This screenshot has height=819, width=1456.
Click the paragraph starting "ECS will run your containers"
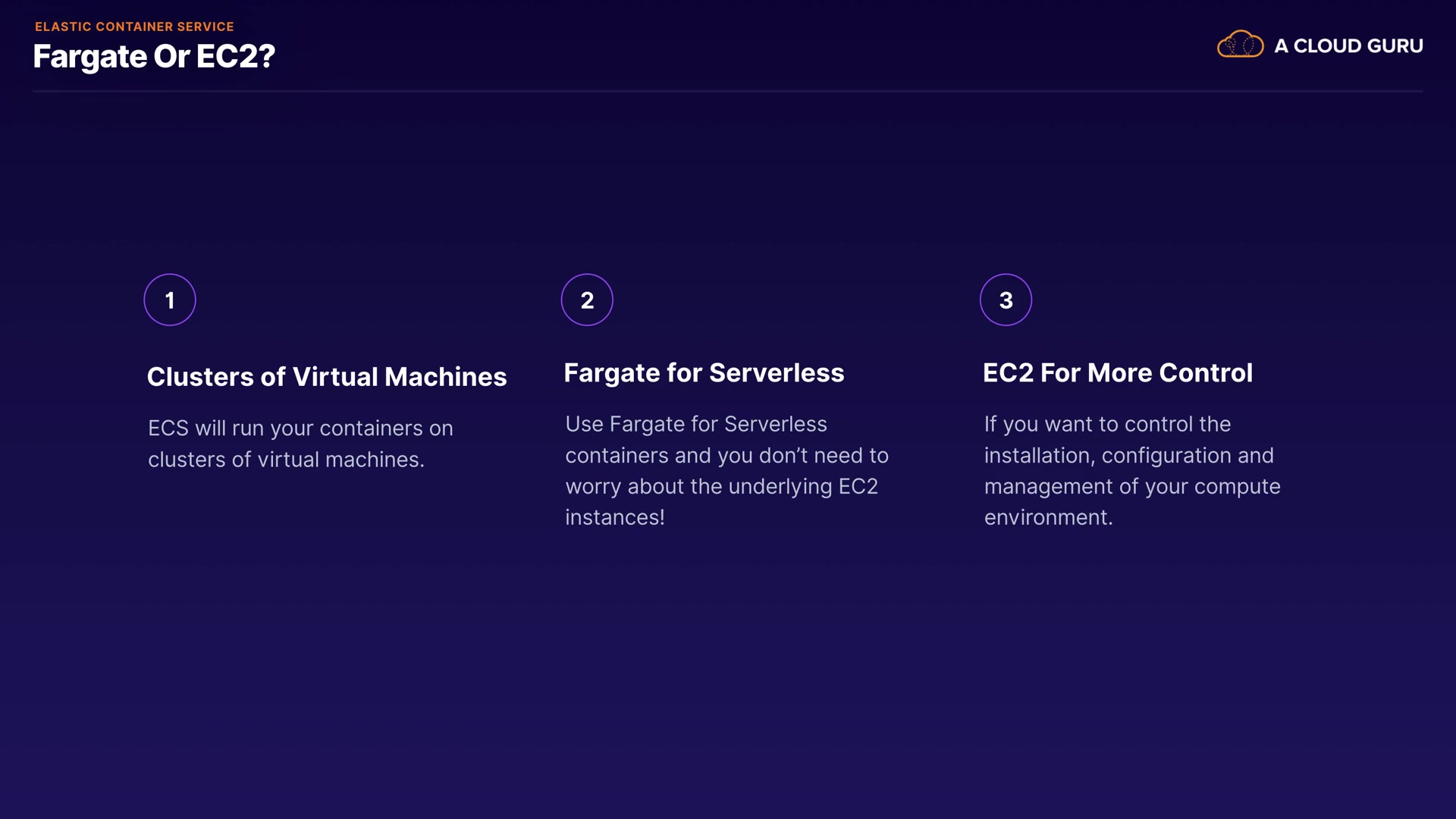(300, 444)
